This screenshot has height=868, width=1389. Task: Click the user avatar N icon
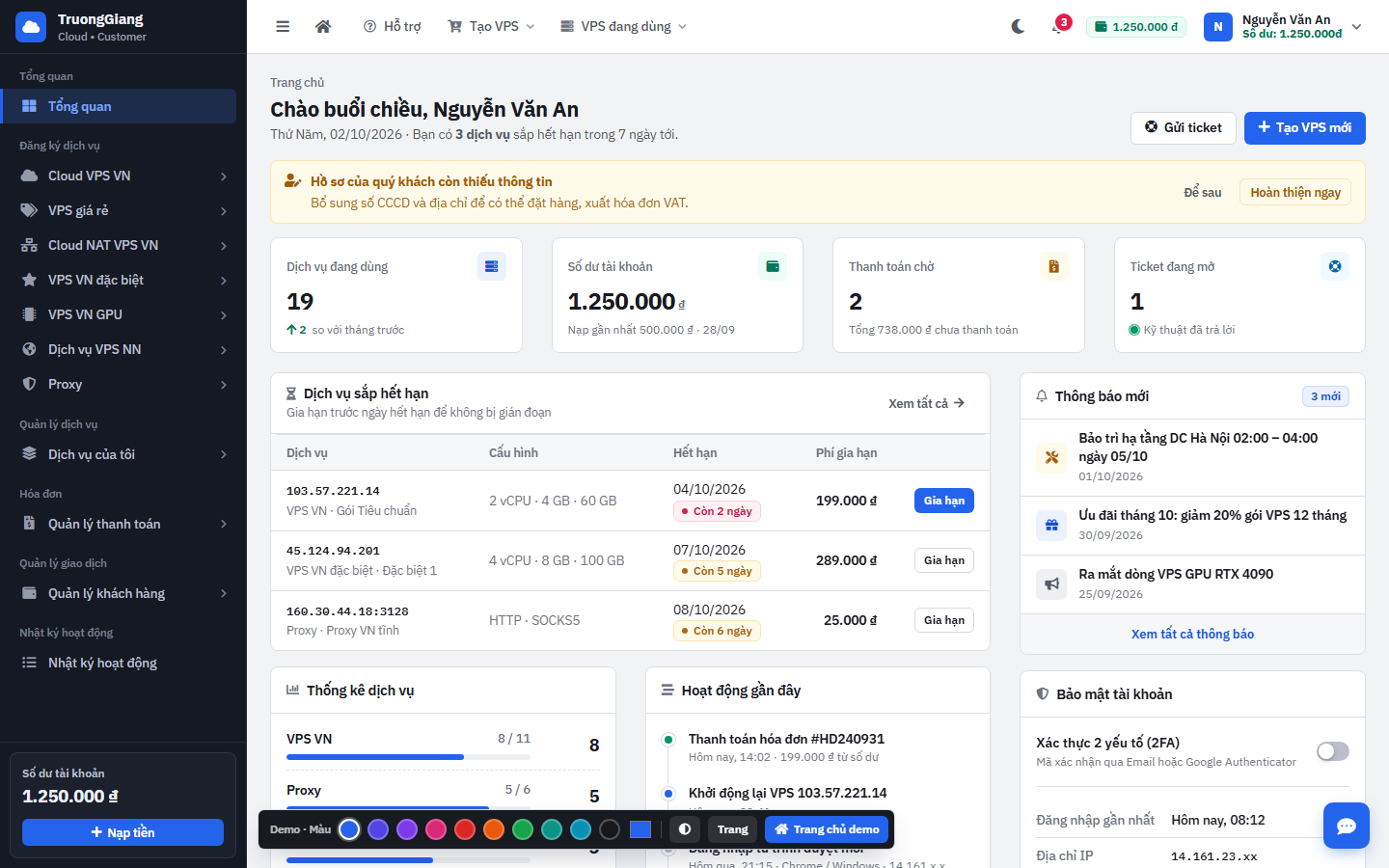1218,27
